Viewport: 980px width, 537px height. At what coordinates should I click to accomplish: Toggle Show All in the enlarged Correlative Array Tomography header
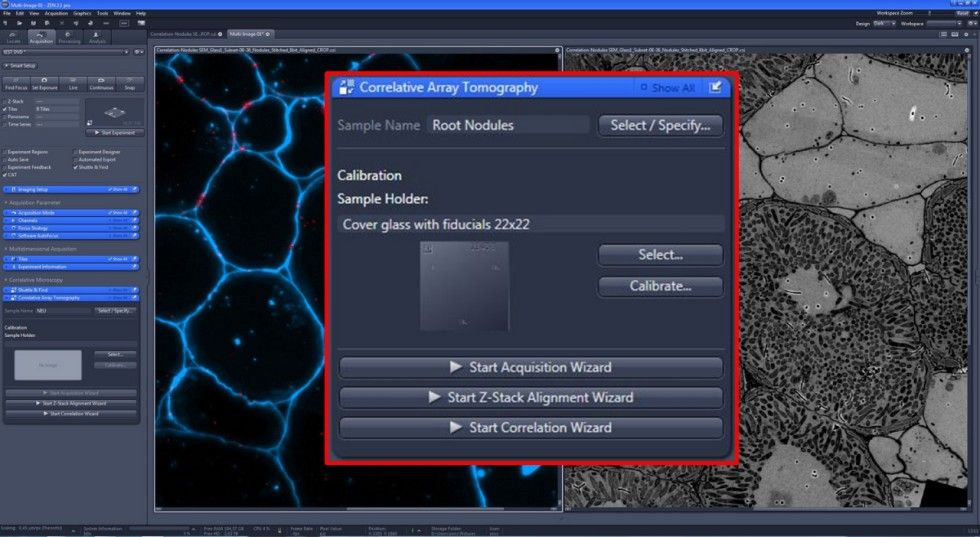coord(668,88)
